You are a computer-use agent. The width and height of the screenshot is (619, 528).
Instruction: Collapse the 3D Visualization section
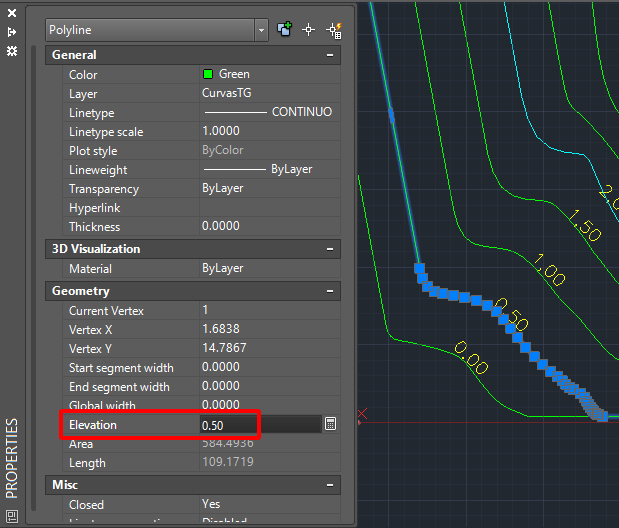click(330, 249)
